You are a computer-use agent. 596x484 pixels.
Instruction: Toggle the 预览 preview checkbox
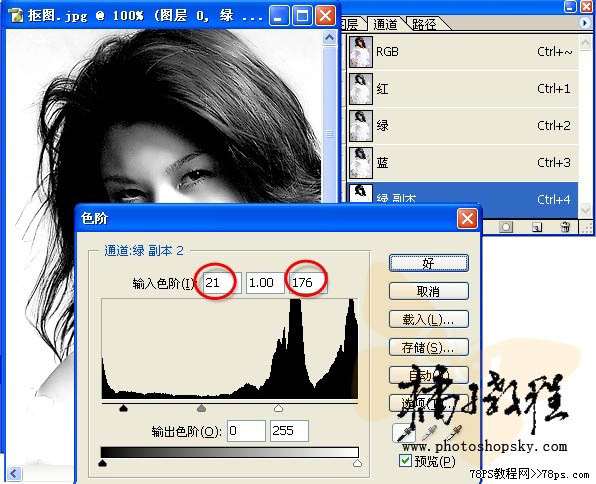pyautogui.click(x=405, y=461)
